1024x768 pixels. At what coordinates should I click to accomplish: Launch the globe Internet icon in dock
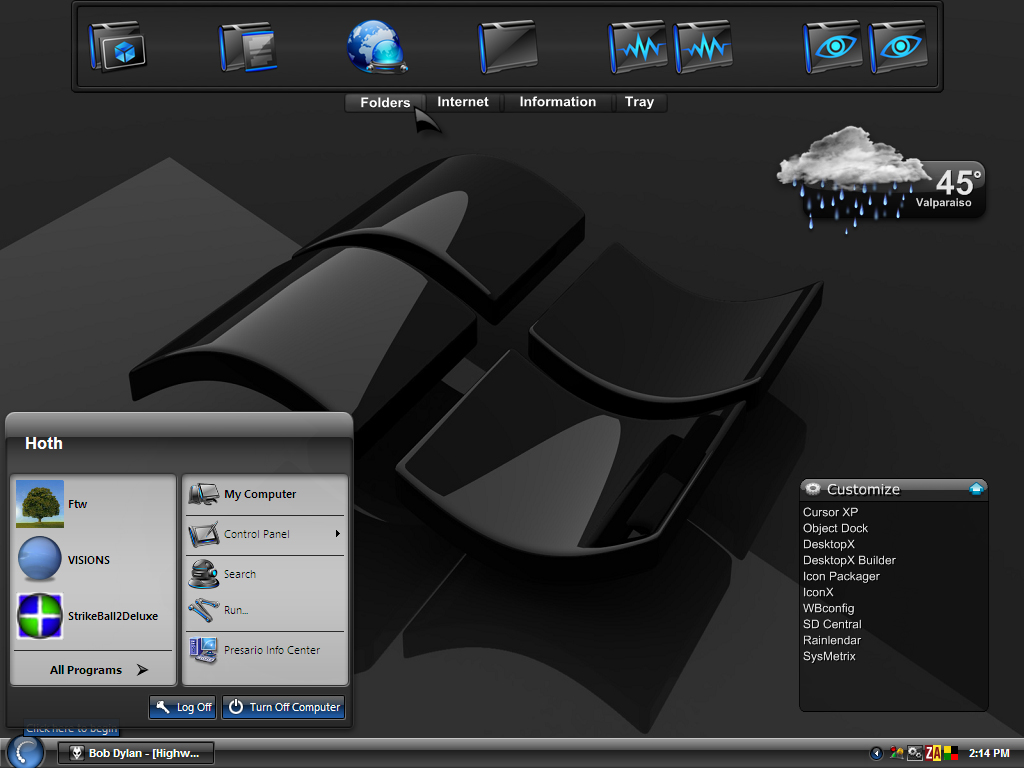(377, 46)
